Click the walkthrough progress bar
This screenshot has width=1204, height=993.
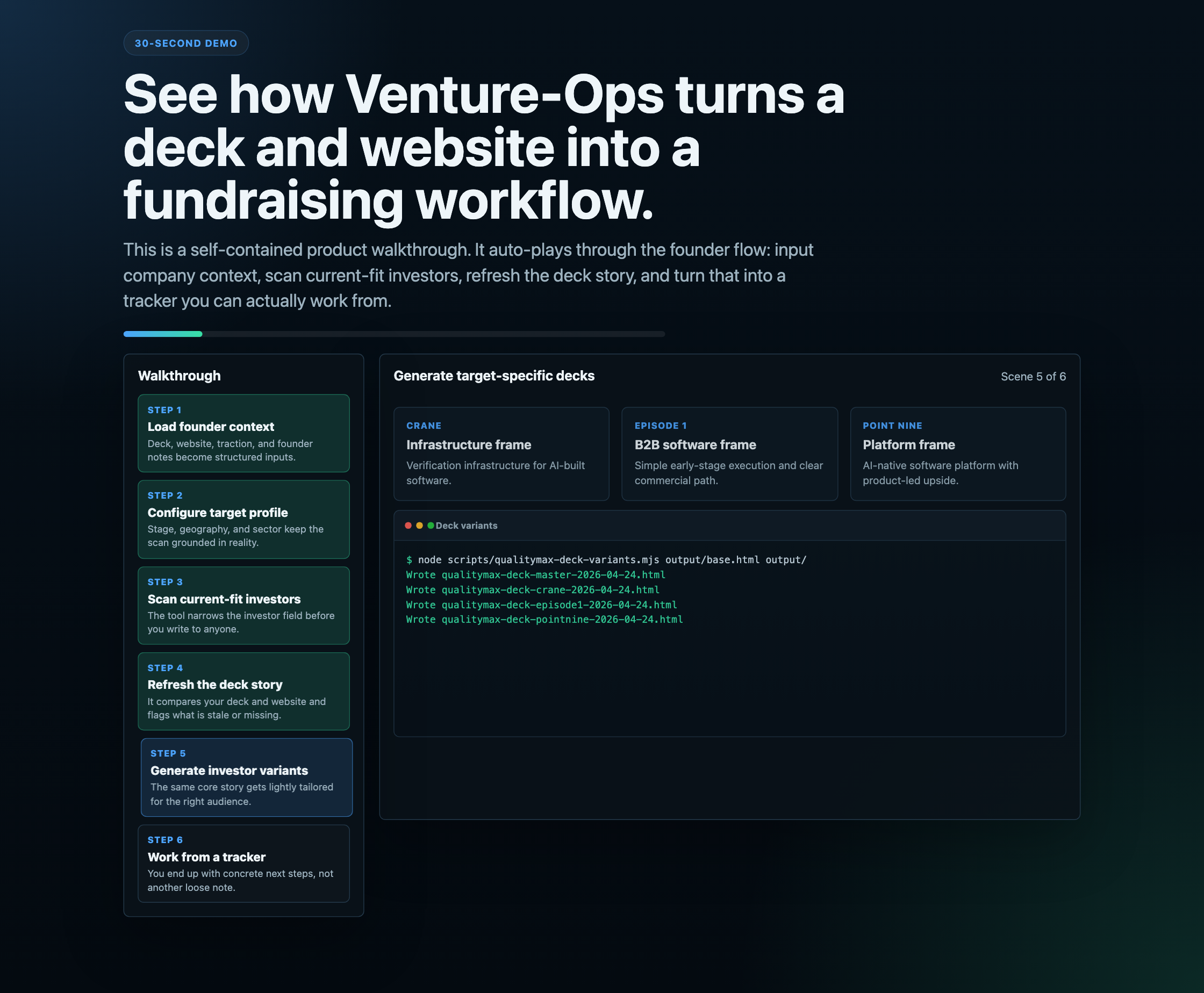pos(393,334)
